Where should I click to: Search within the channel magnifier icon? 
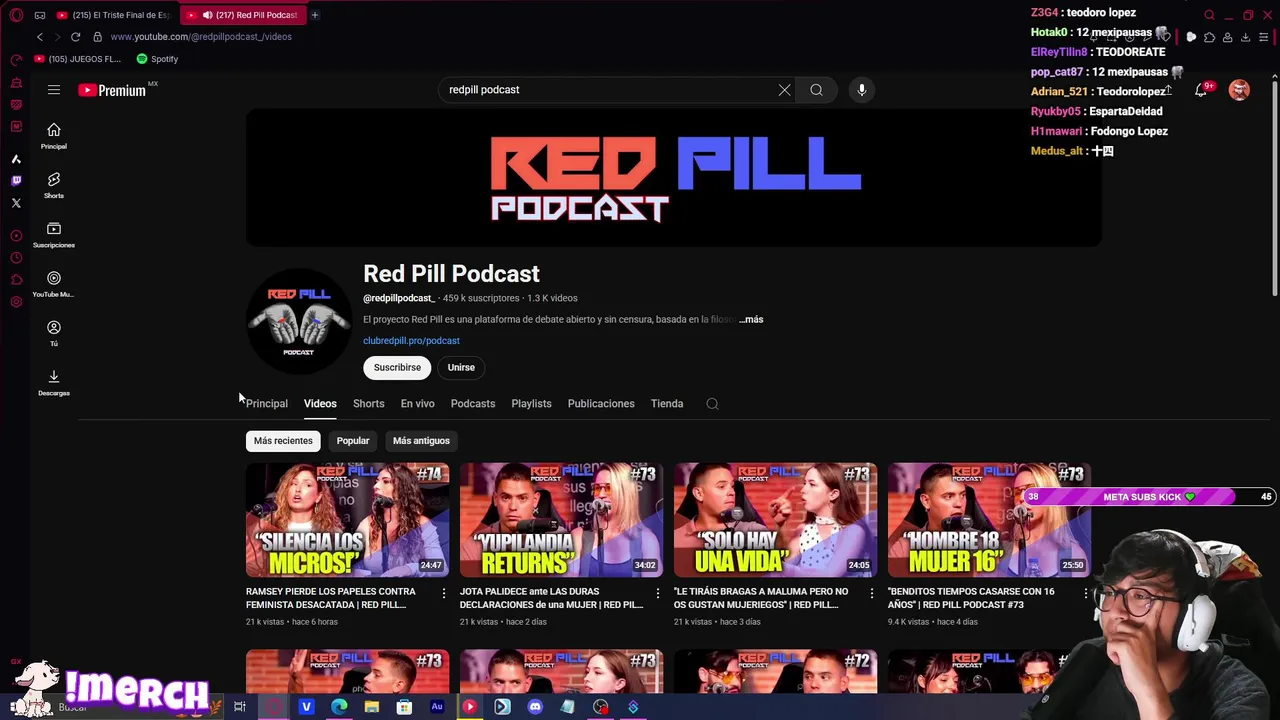click(712, 404)
